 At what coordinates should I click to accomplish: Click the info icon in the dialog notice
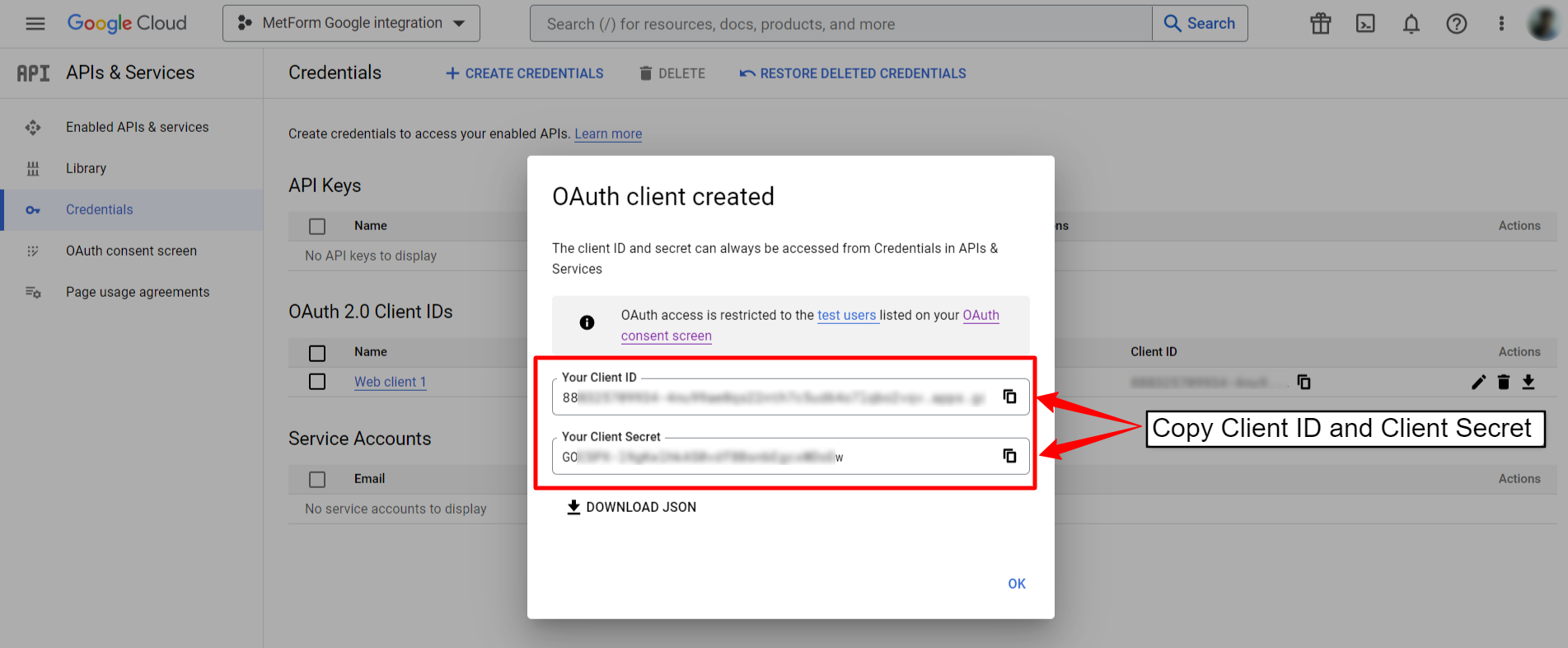tap(587, 322)
